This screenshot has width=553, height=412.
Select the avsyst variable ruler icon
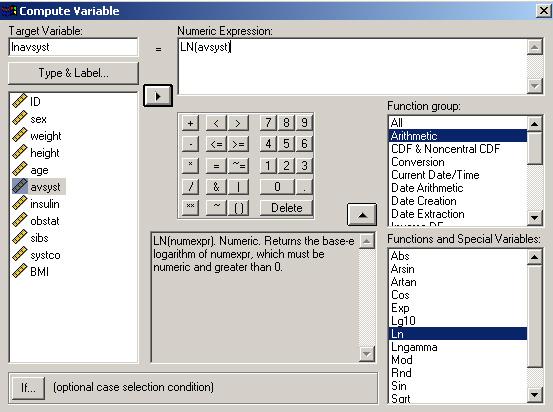point(20,186)
